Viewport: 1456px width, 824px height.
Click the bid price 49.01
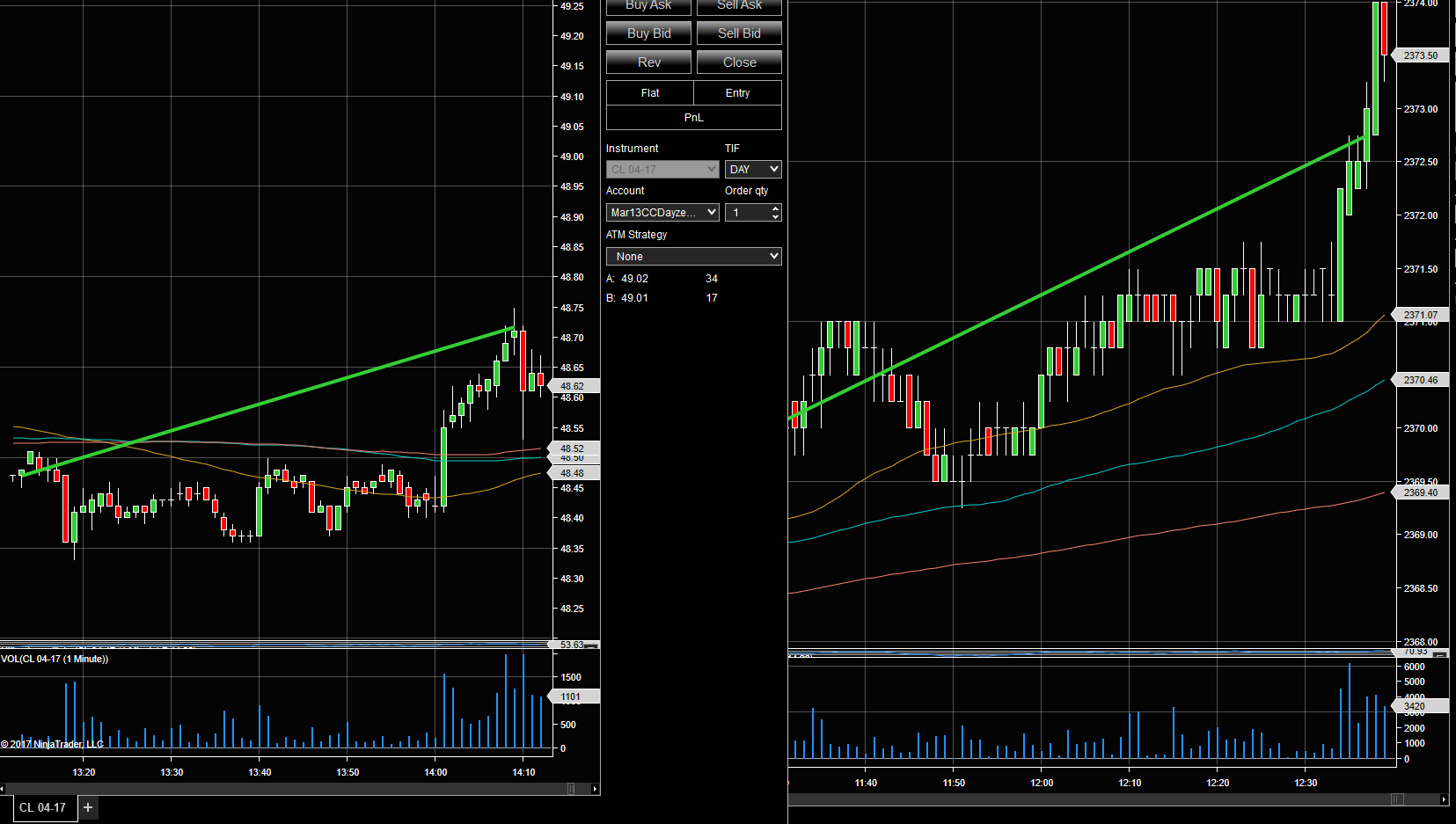point(634,298)
